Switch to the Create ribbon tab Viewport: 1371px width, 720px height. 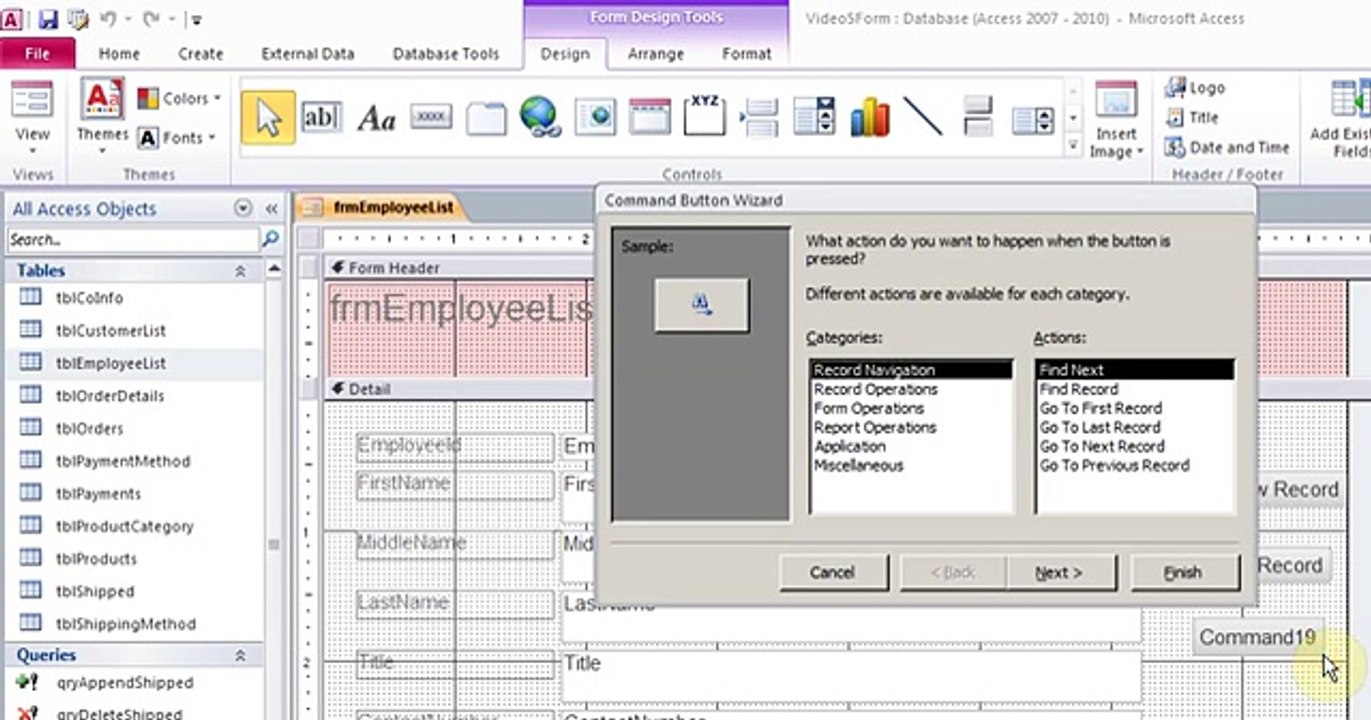[x=200, y=54]
